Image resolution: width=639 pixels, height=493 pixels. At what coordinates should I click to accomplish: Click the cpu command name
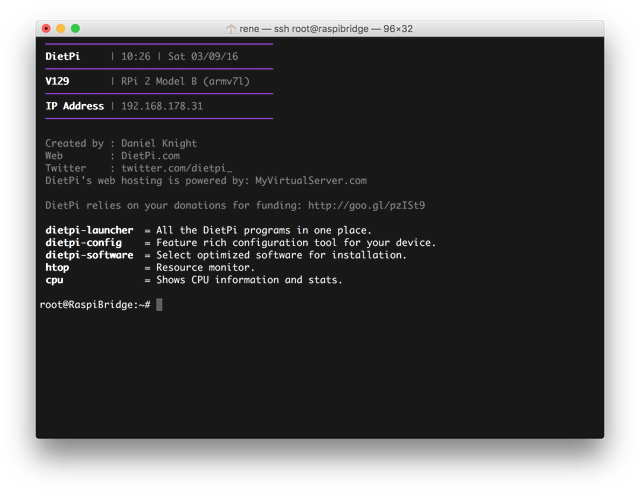click(54, 280)
